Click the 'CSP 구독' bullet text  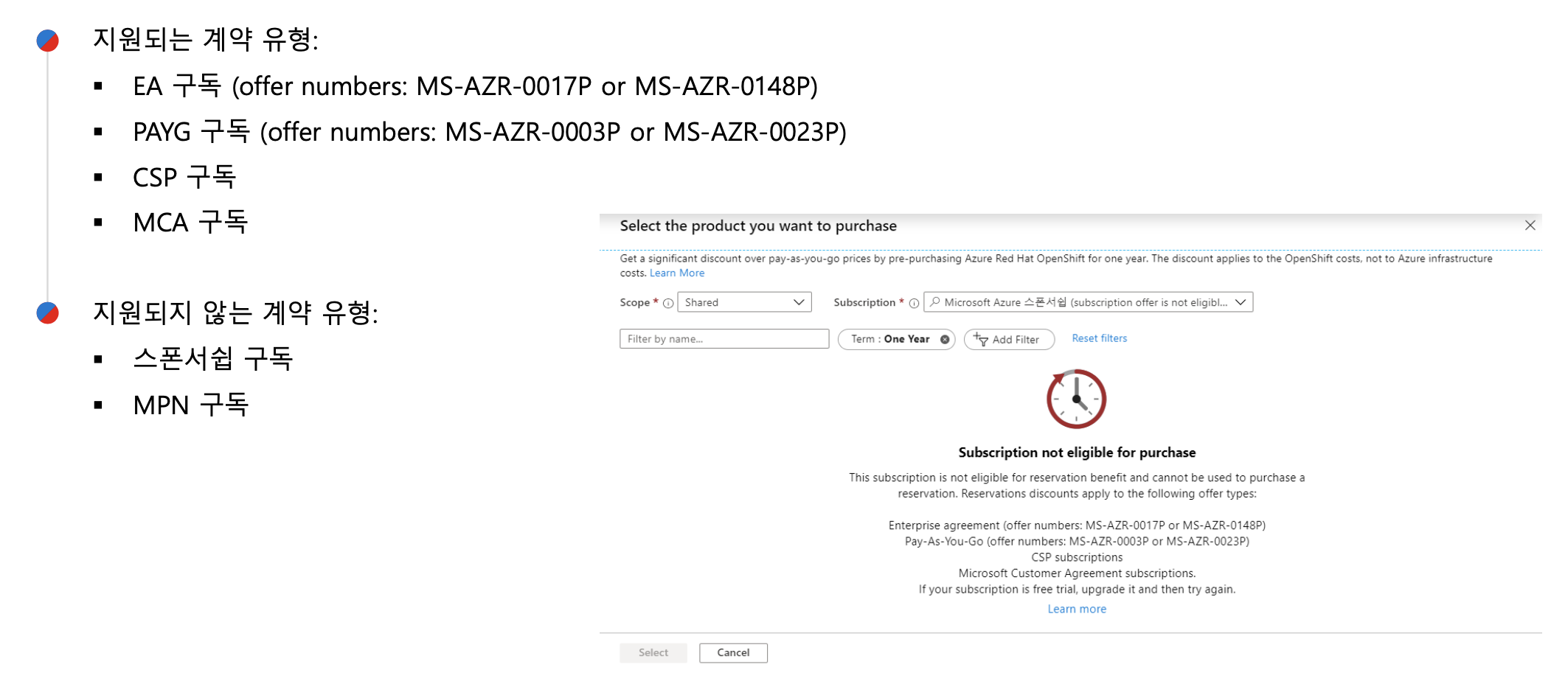[x=184, y=177]
